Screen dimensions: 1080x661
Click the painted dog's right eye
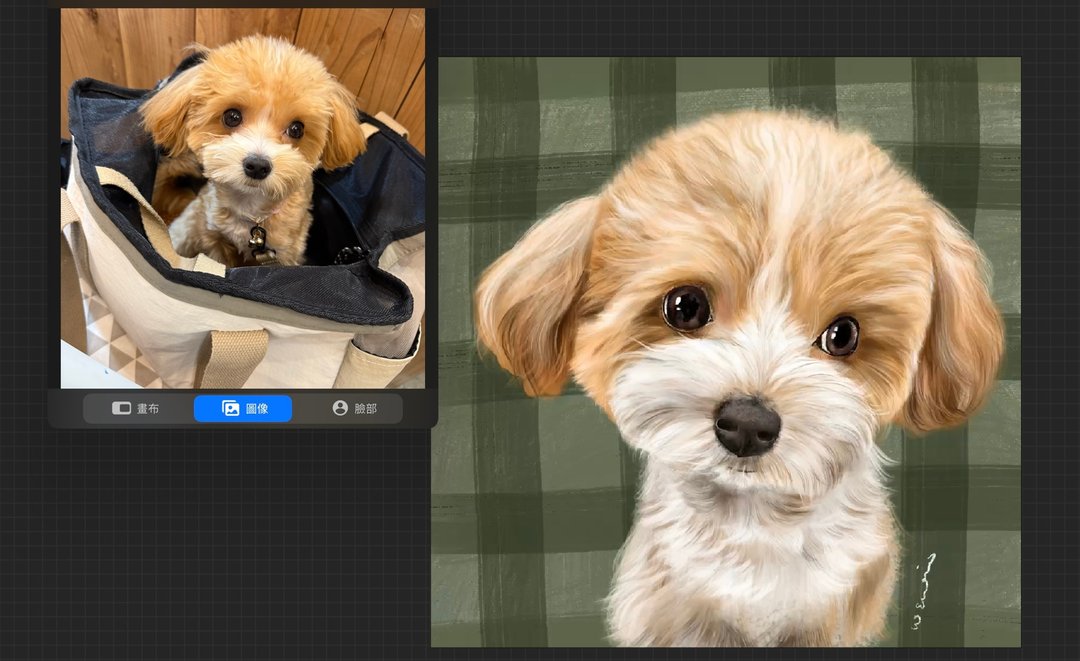[x=839, y=336]
